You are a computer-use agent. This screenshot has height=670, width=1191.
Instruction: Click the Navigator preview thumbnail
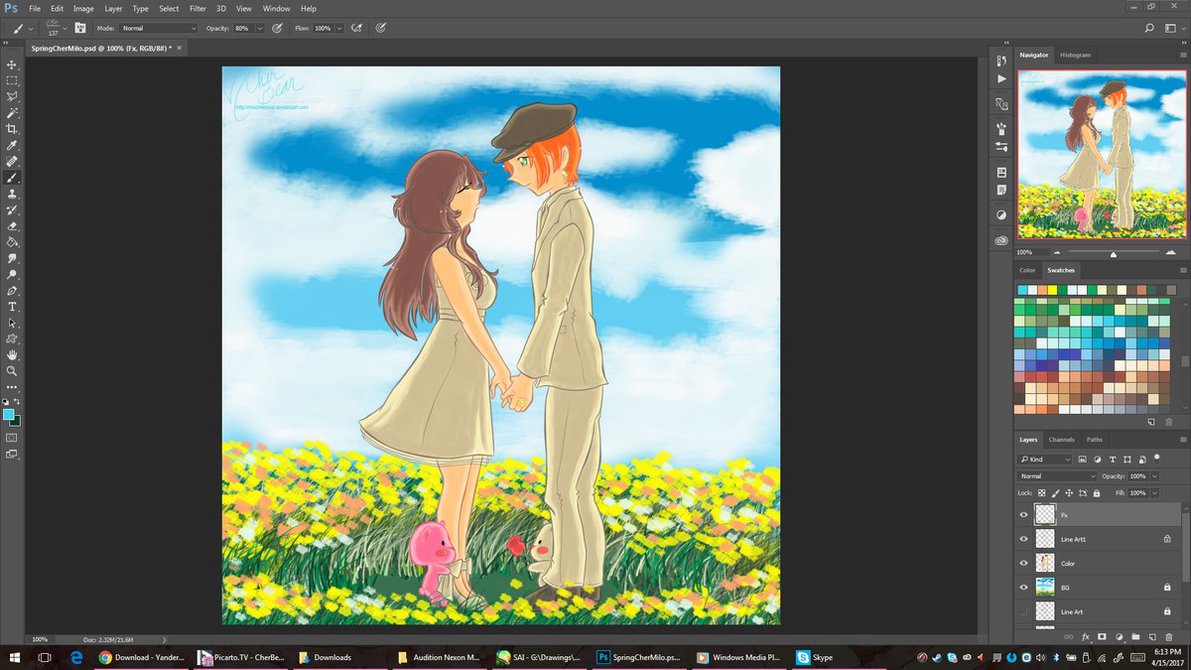(1101, 155)
